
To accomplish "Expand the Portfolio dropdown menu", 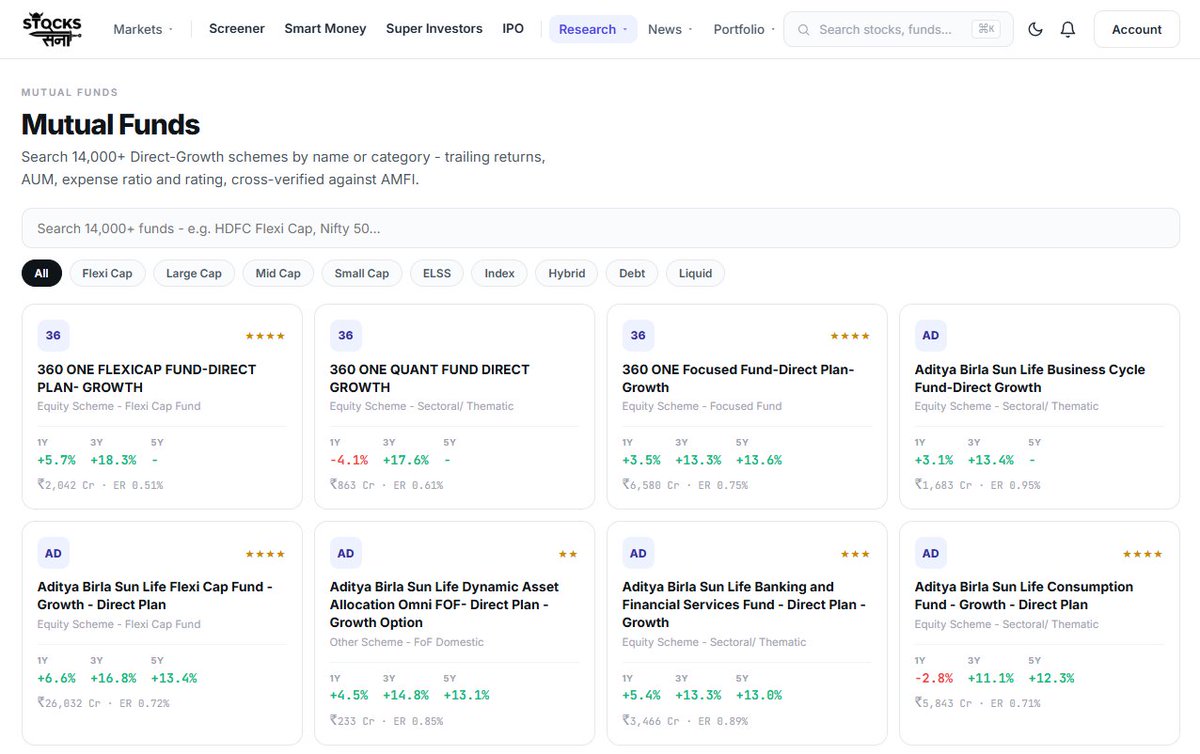I will (x=744, y=29).
